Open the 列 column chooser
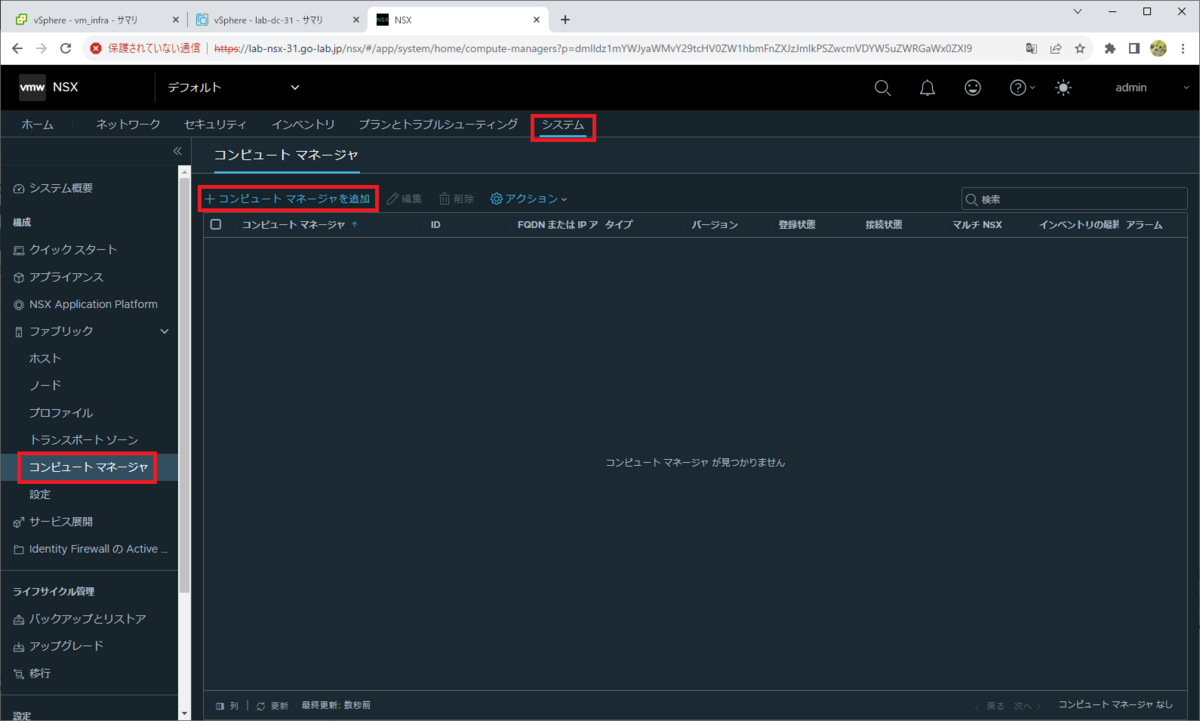This screenshot has height=721, width=1200. click(x=226, y=705)
